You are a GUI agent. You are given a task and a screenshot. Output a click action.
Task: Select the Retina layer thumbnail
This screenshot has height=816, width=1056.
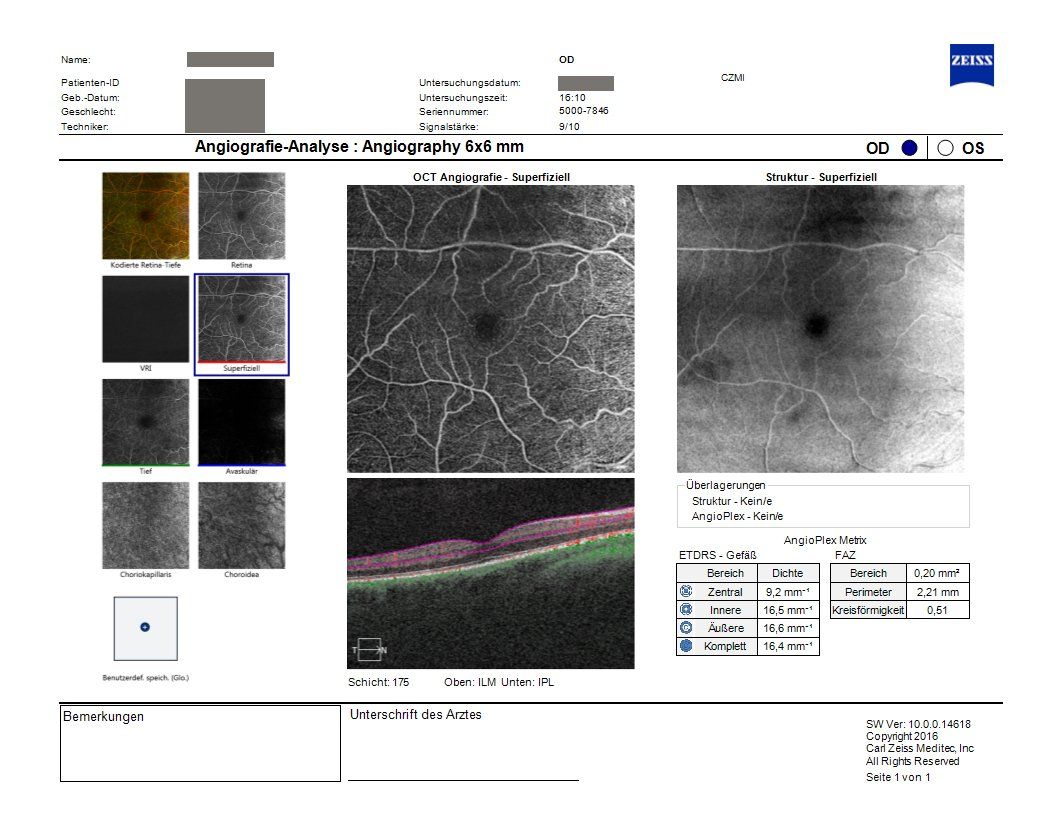pos(241,216)
